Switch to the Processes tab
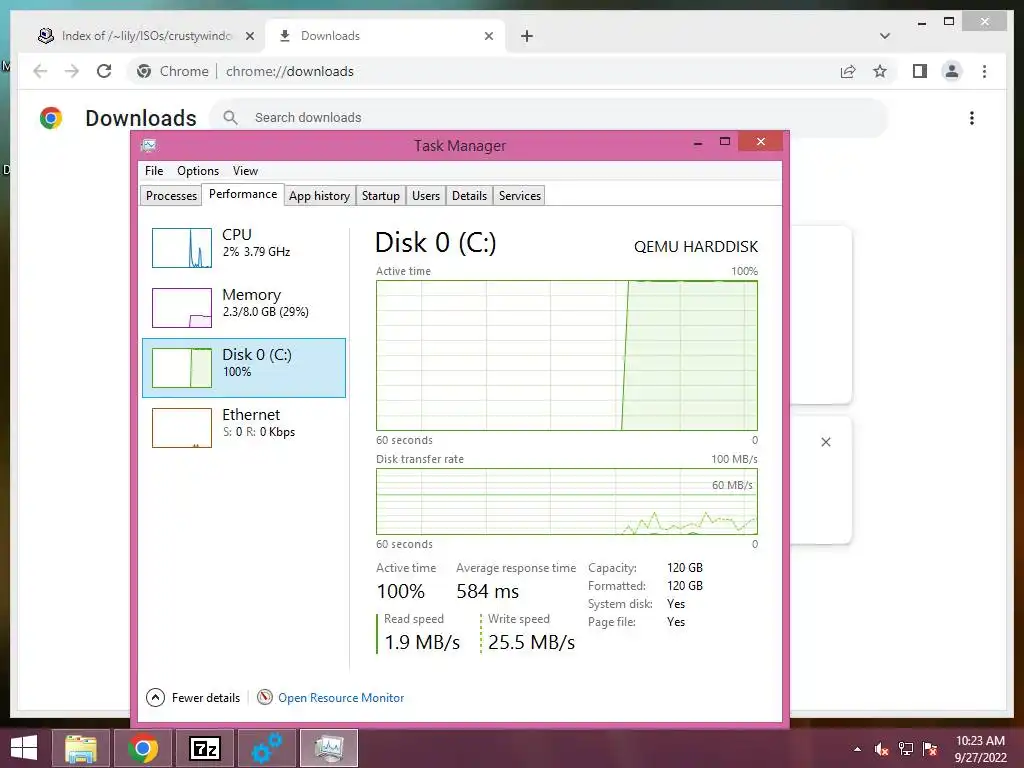 pyautogui.click(x=171, y=196)
